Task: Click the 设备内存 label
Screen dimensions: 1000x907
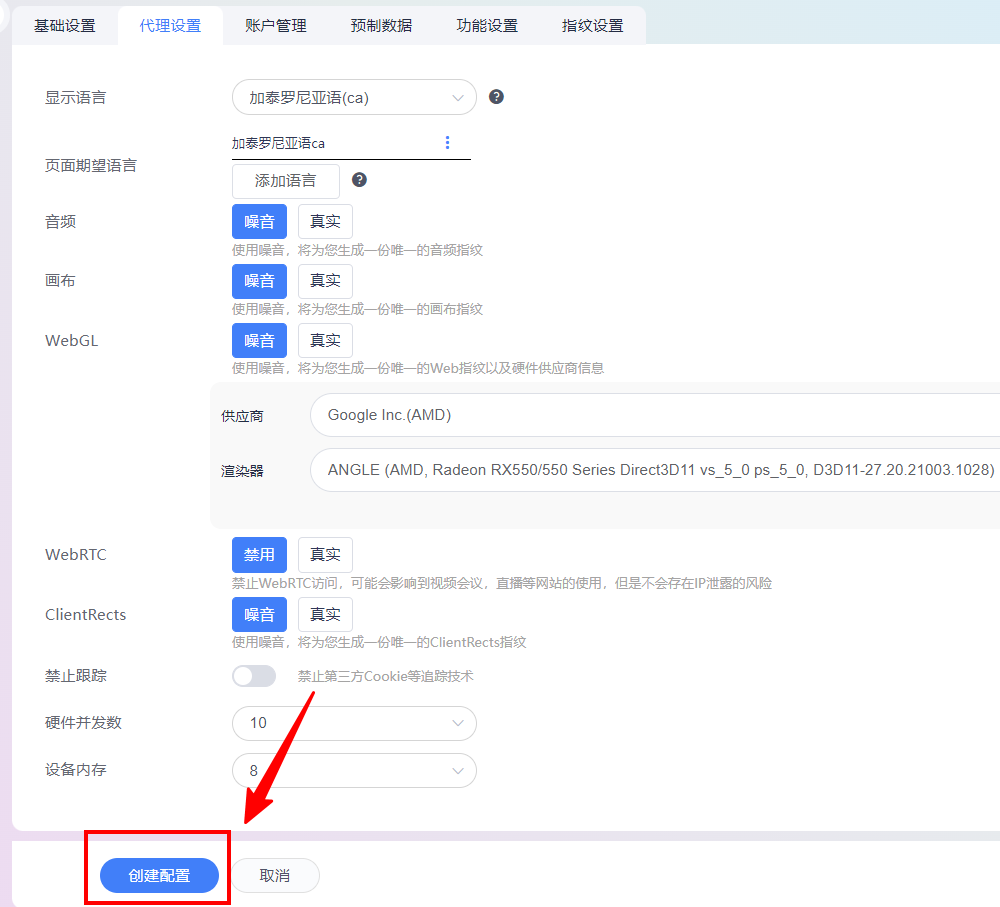Action: (75, 770)
